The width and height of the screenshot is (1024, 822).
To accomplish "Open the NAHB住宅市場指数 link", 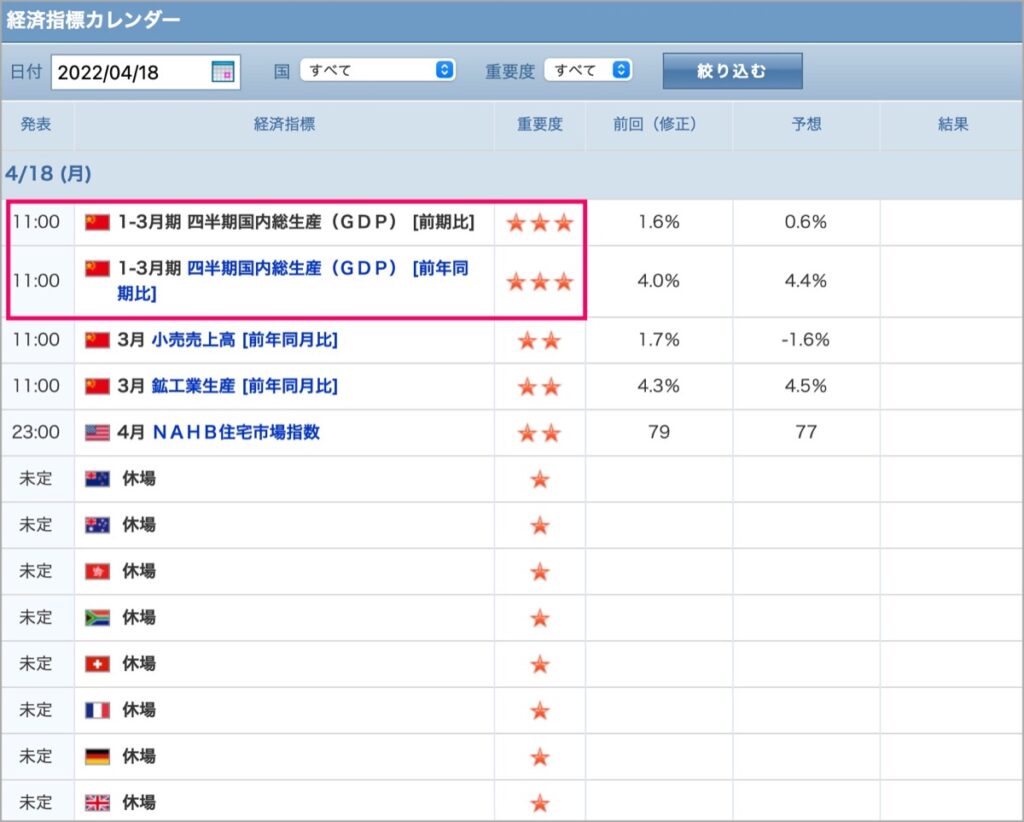I will click(236, 432).
